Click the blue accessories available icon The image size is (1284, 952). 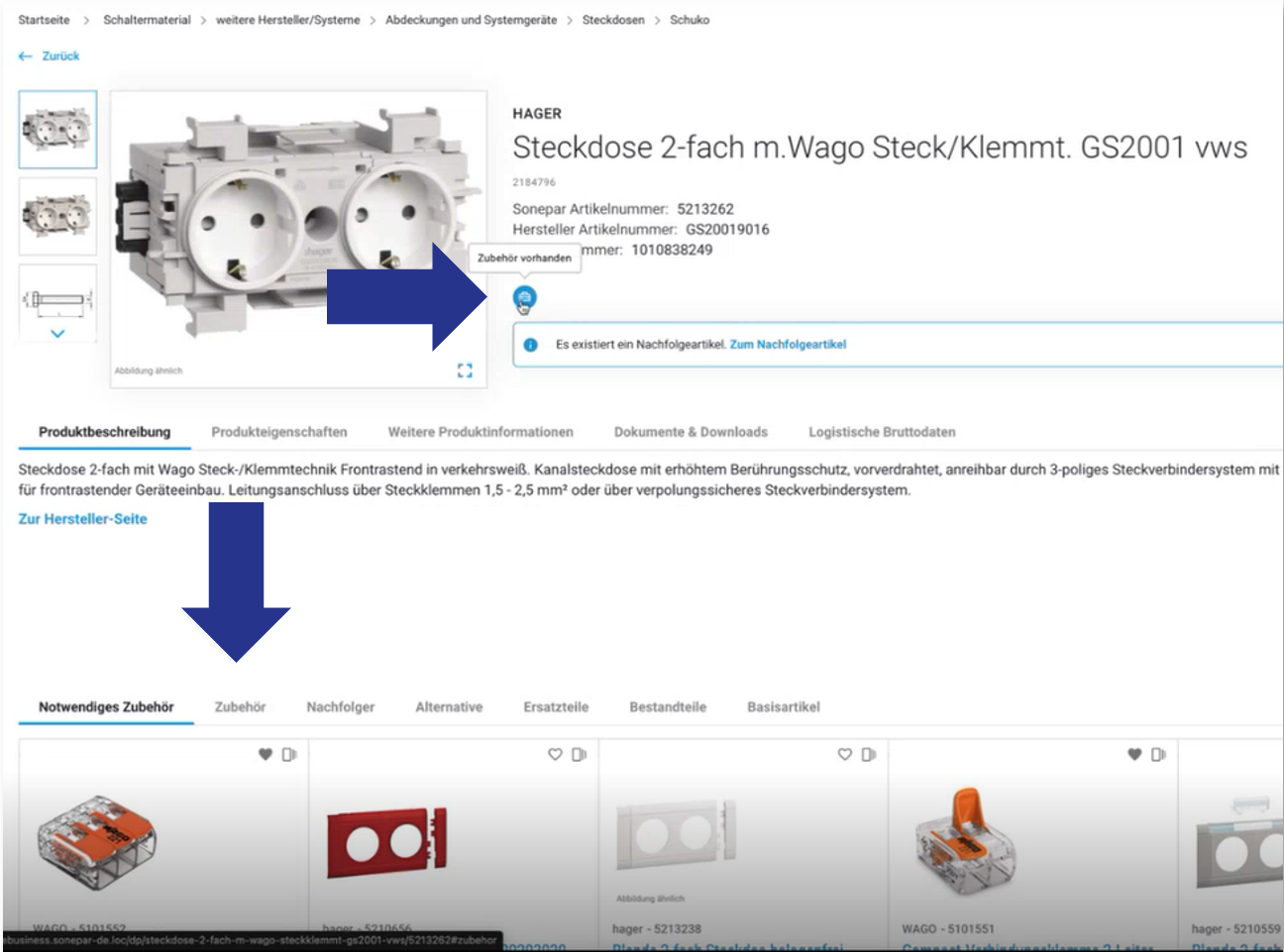(524, 297)
